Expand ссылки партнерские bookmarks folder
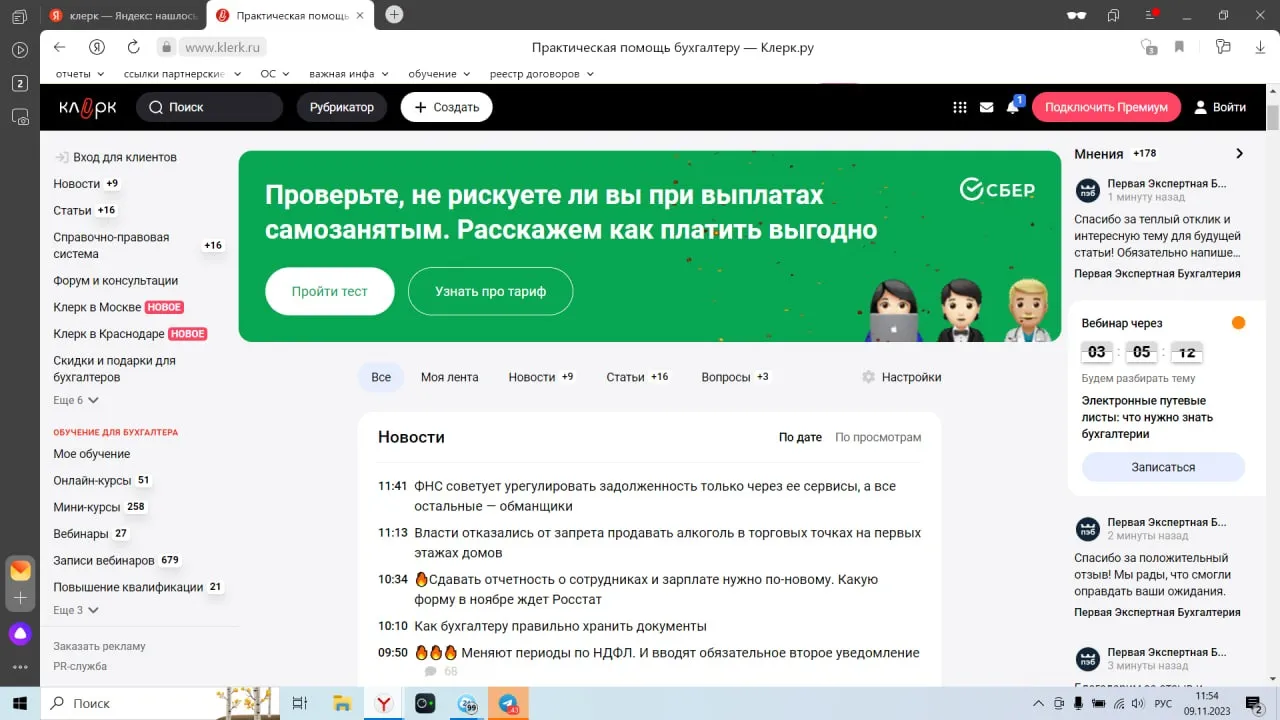Screen dimensions: 1280x720 pos(182,74)
